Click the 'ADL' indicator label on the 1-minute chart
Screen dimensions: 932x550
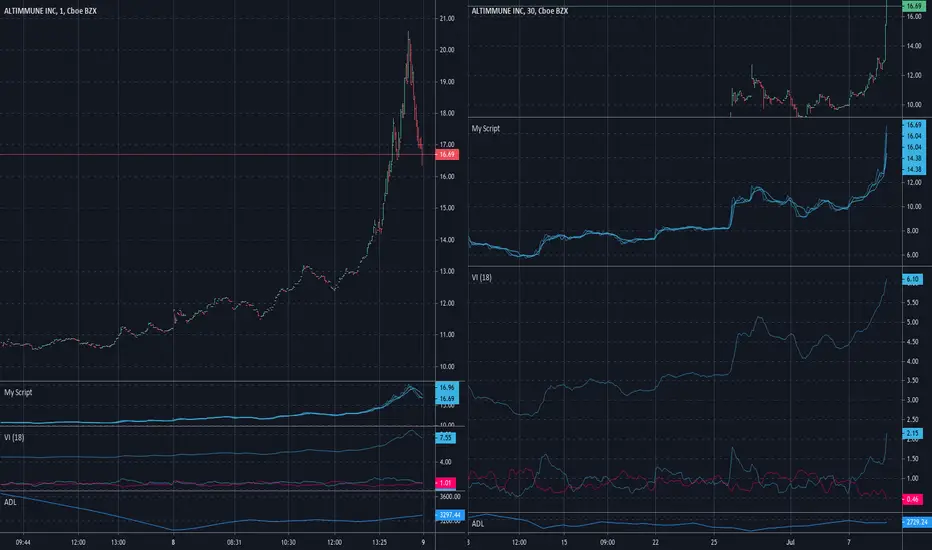10,502
